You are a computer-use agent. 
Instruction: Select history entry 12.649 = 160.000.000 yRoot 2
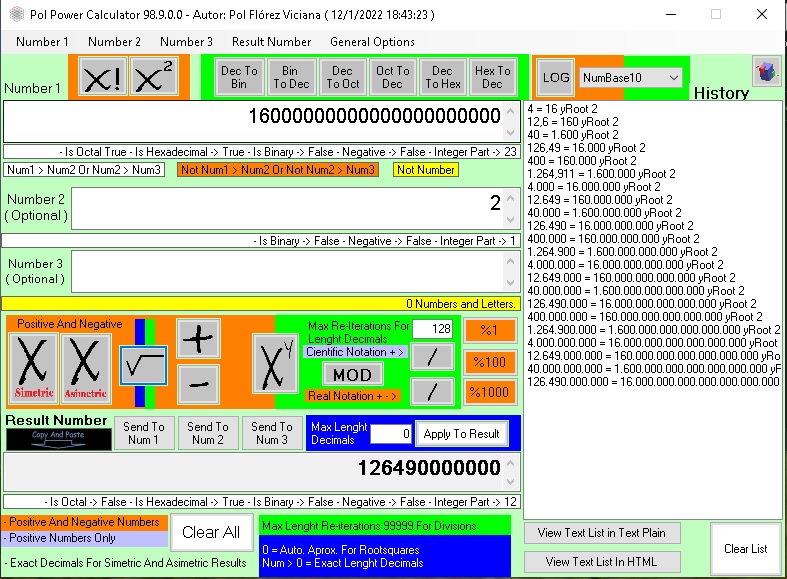(x=600, y=200)
